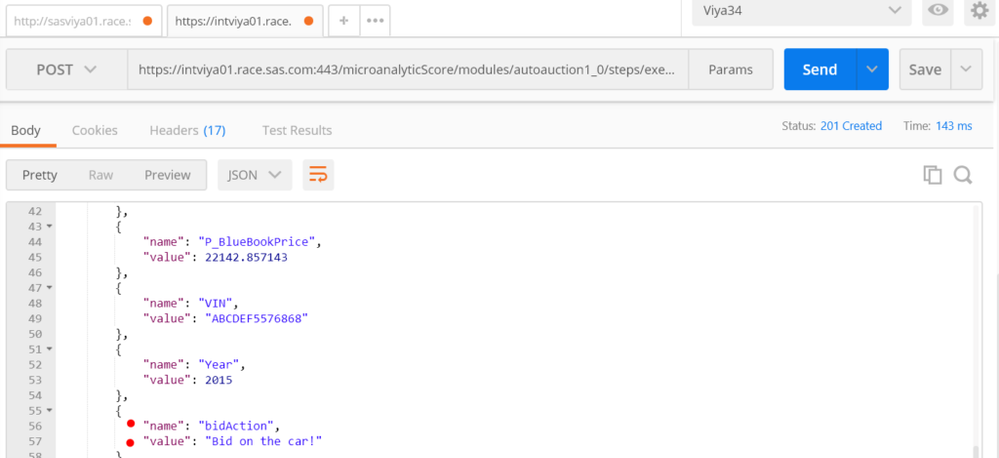Open Save button dropdown arrow
The width and height of the screenshot is (999, 458).
tap(966, 69)
